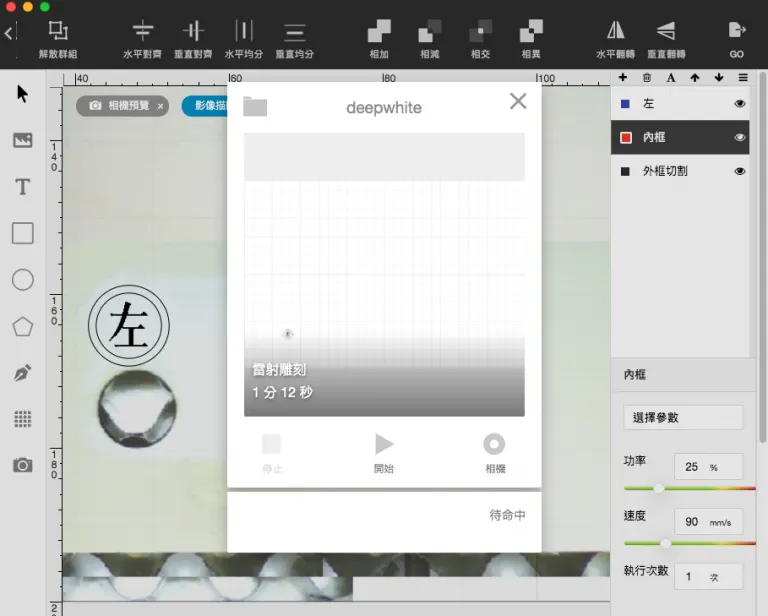Move layer up with up arrow

point(695,77)
